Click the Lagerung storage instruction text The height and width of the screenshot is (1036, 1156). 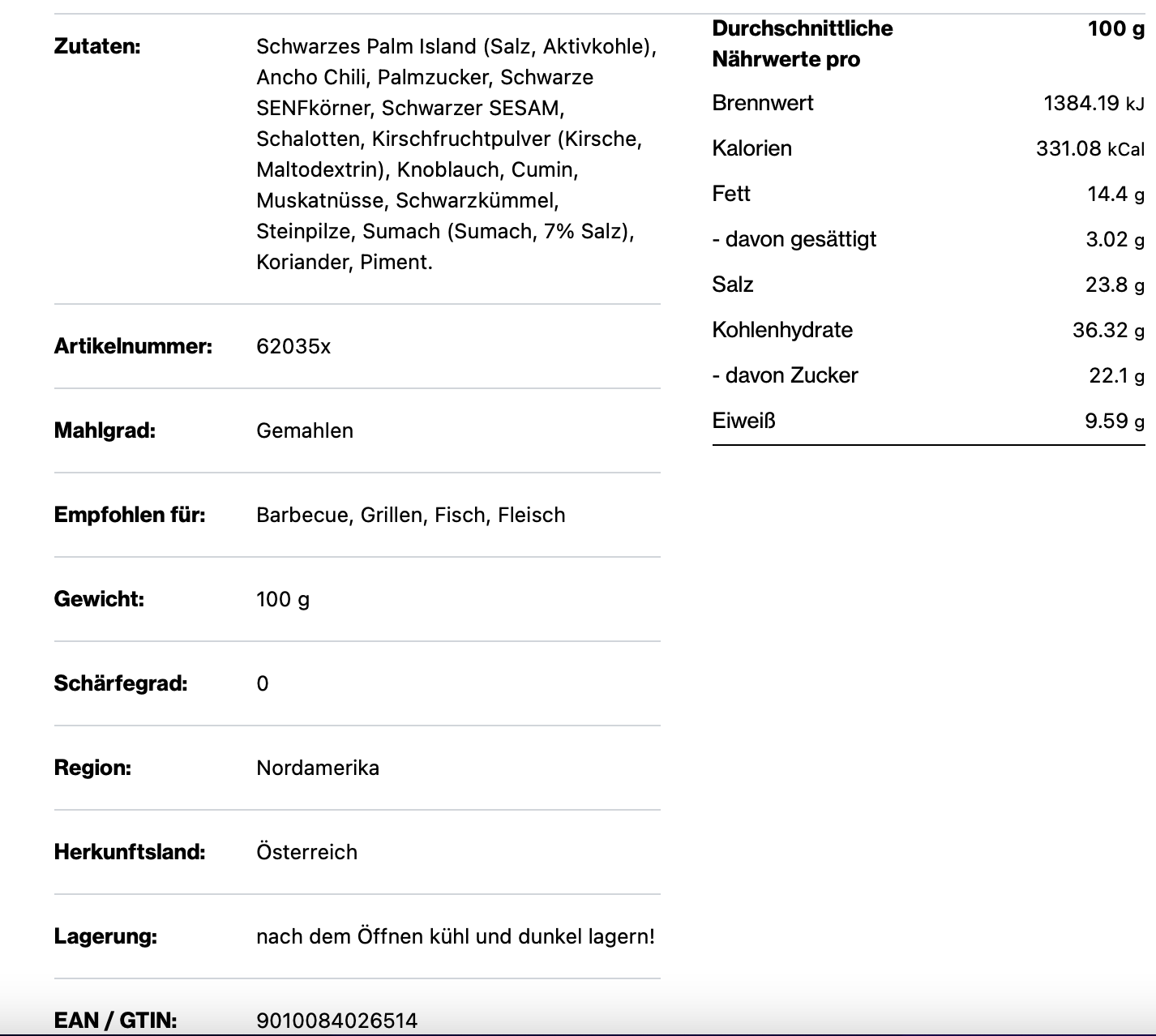coord(456,937)
